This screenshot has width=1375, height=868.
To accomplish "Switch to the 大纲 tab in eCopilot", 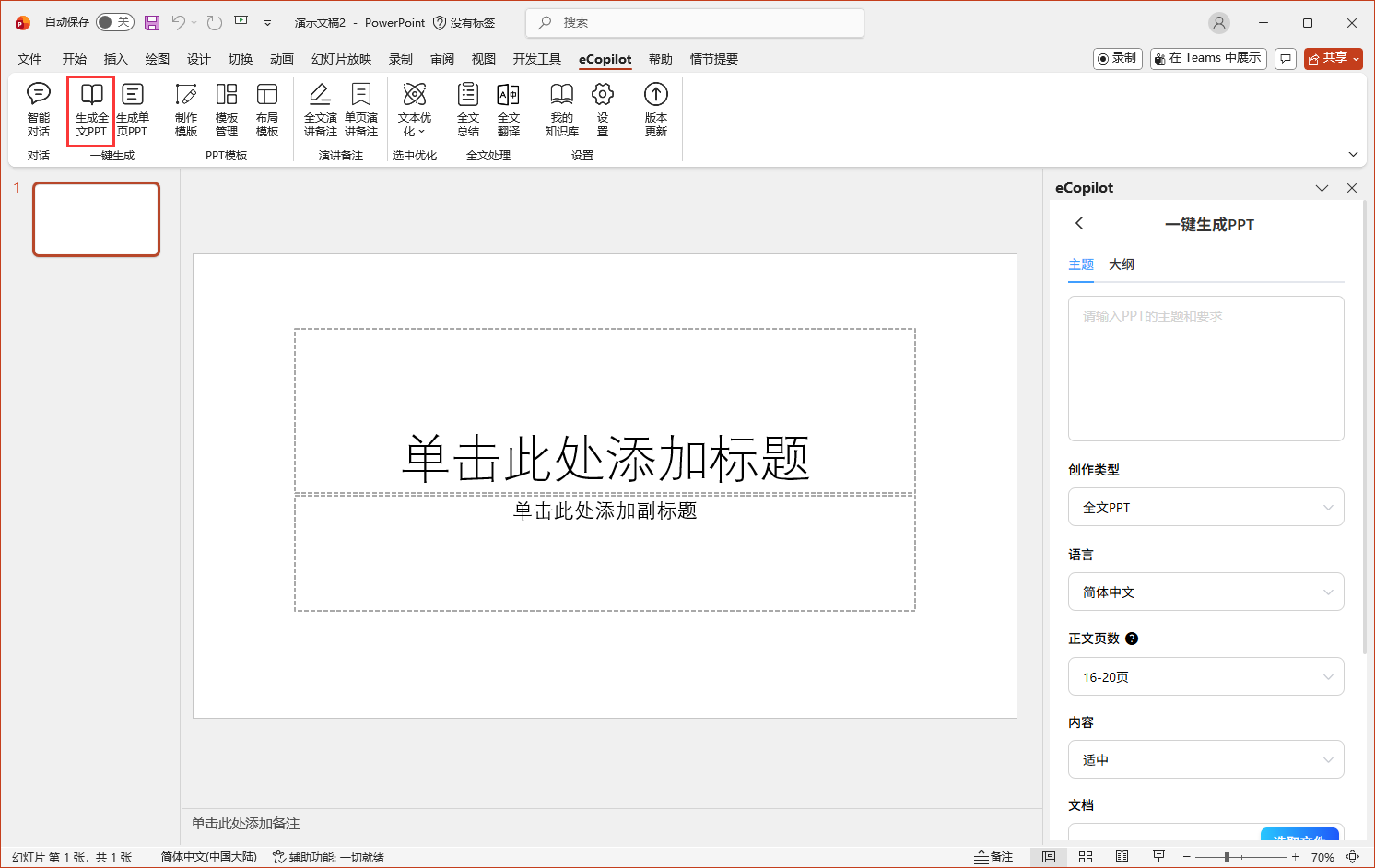I will pyautogui.click(x=1122, y=264).
